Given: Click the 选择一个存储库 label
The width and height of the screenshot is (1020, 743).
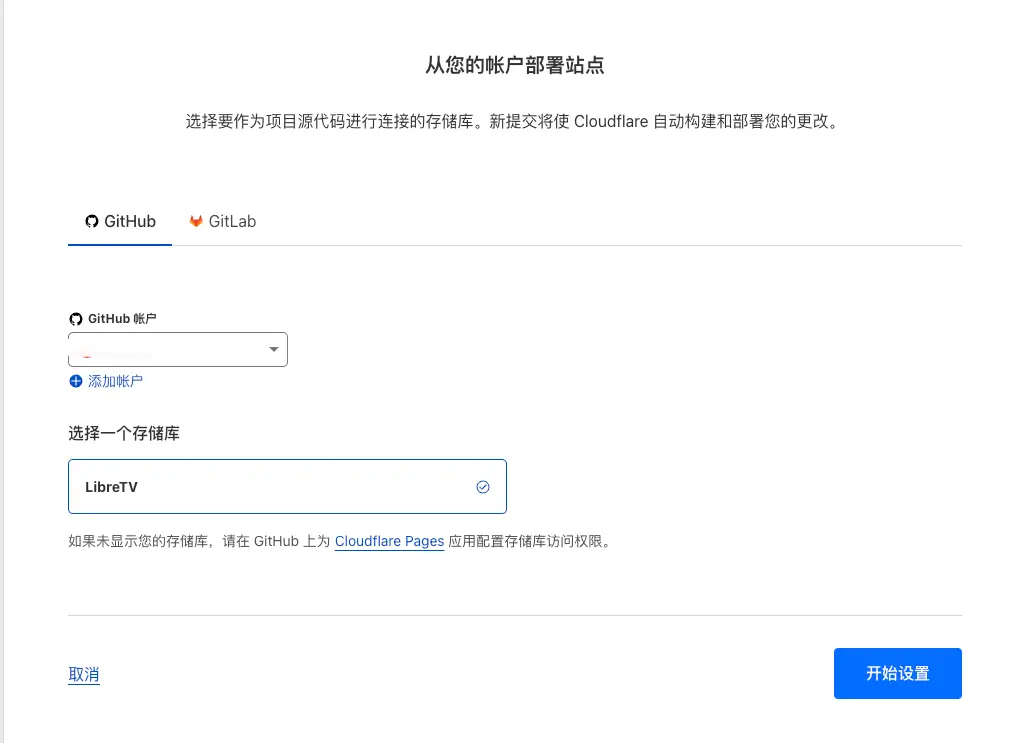Looking at the screenshot, I should pos(124,433).
